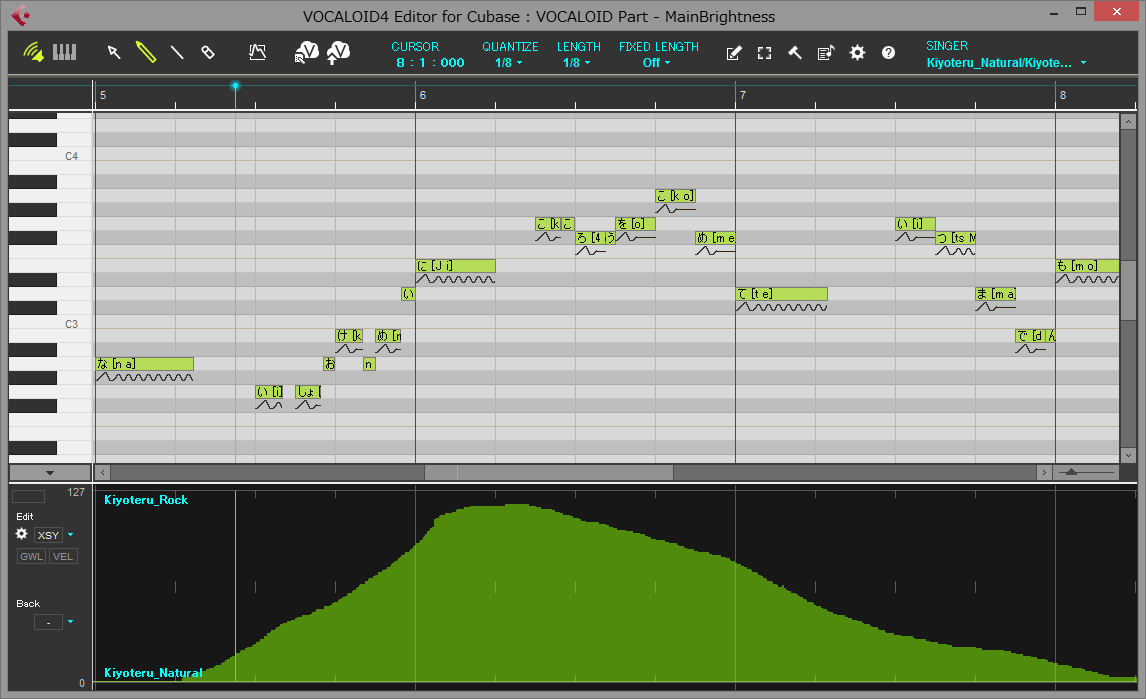Click the peak of the green XSY curve
The image size is (1146, 699).
(x=516, y=505)
